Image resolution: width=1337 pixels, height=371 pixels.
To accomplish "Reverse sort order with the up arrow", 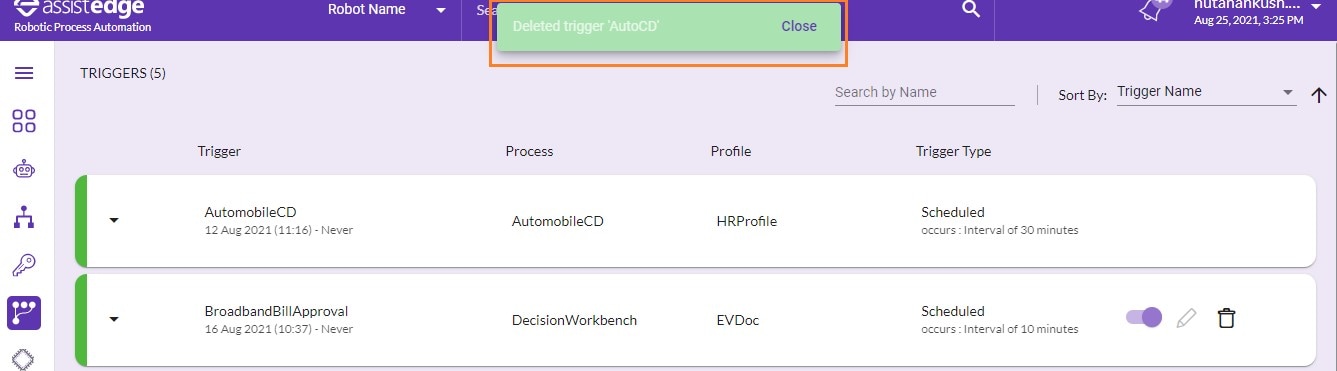I will pyautogui.click(x=1318, y=95).
